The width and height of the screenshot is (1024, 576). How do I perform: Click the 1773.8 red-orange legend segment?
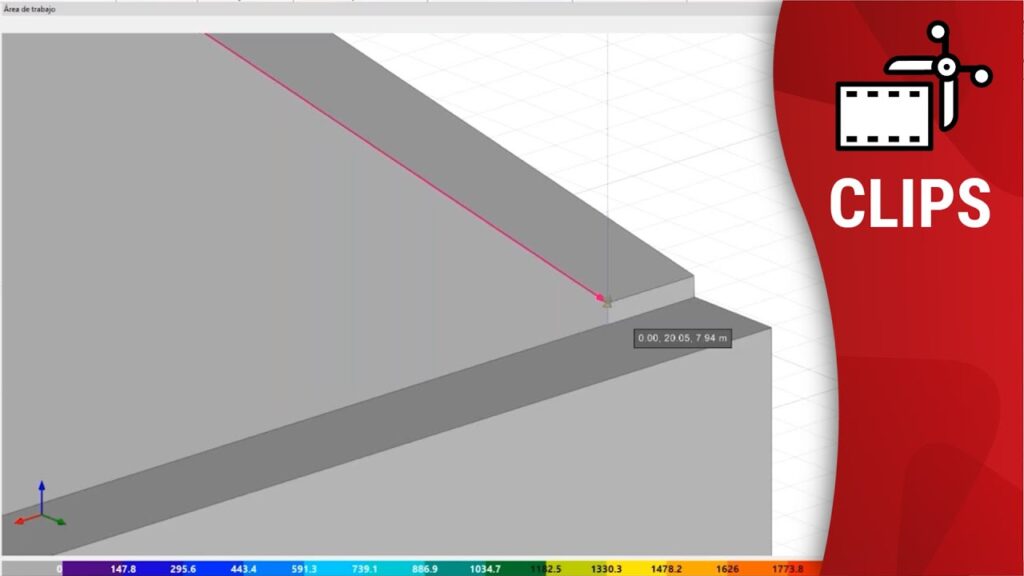click(787, 569)
